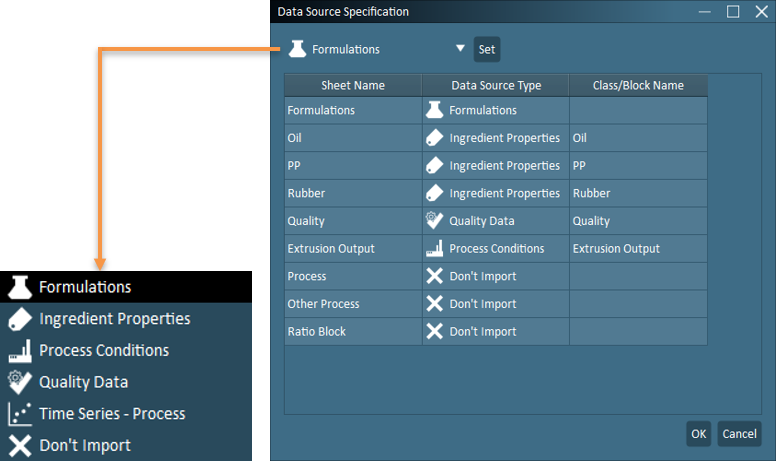Click tag icon in the Oil row

[435, 138]
